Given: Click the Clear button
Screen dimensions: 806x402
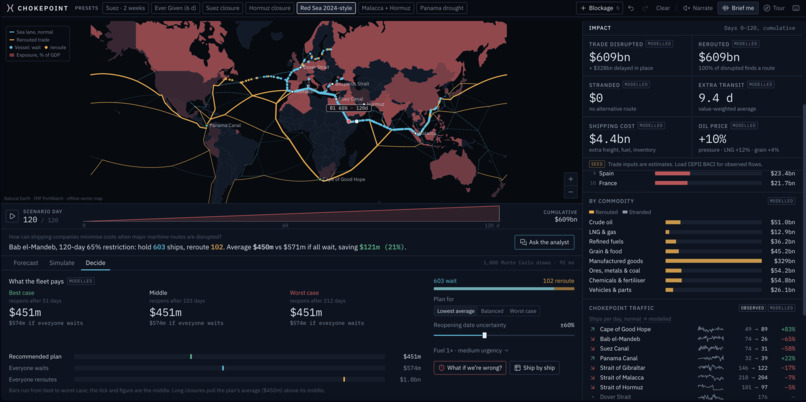Looking at the screenshot, I should click(x=663, y=8).
